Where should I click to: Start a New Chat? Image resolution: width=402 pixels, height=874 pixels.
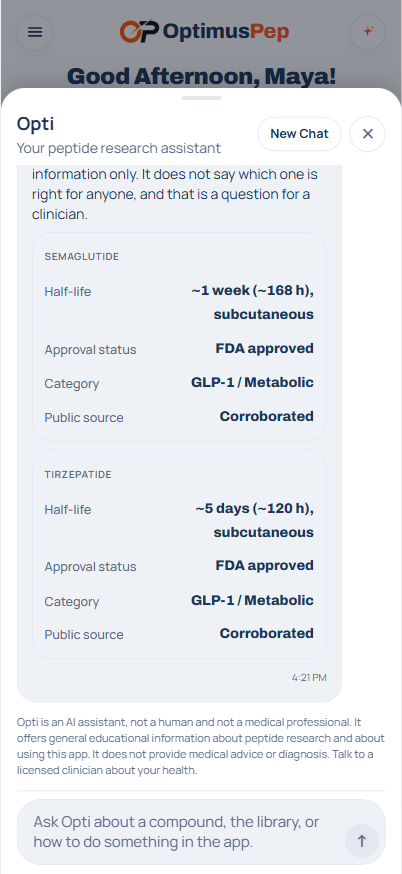coord(299,134)
